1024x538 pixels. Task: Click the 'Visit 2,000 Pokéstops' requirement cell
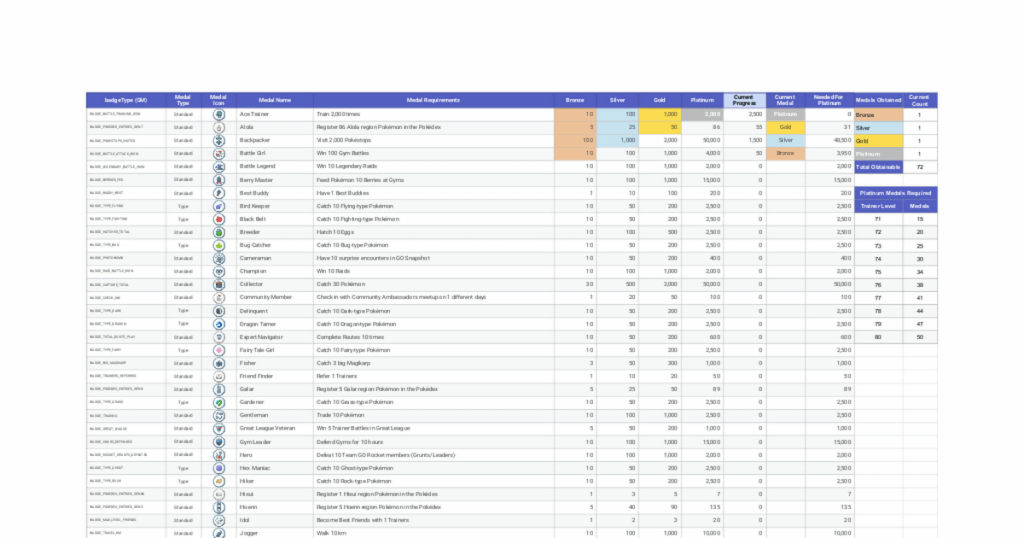[x=434, y=140]
